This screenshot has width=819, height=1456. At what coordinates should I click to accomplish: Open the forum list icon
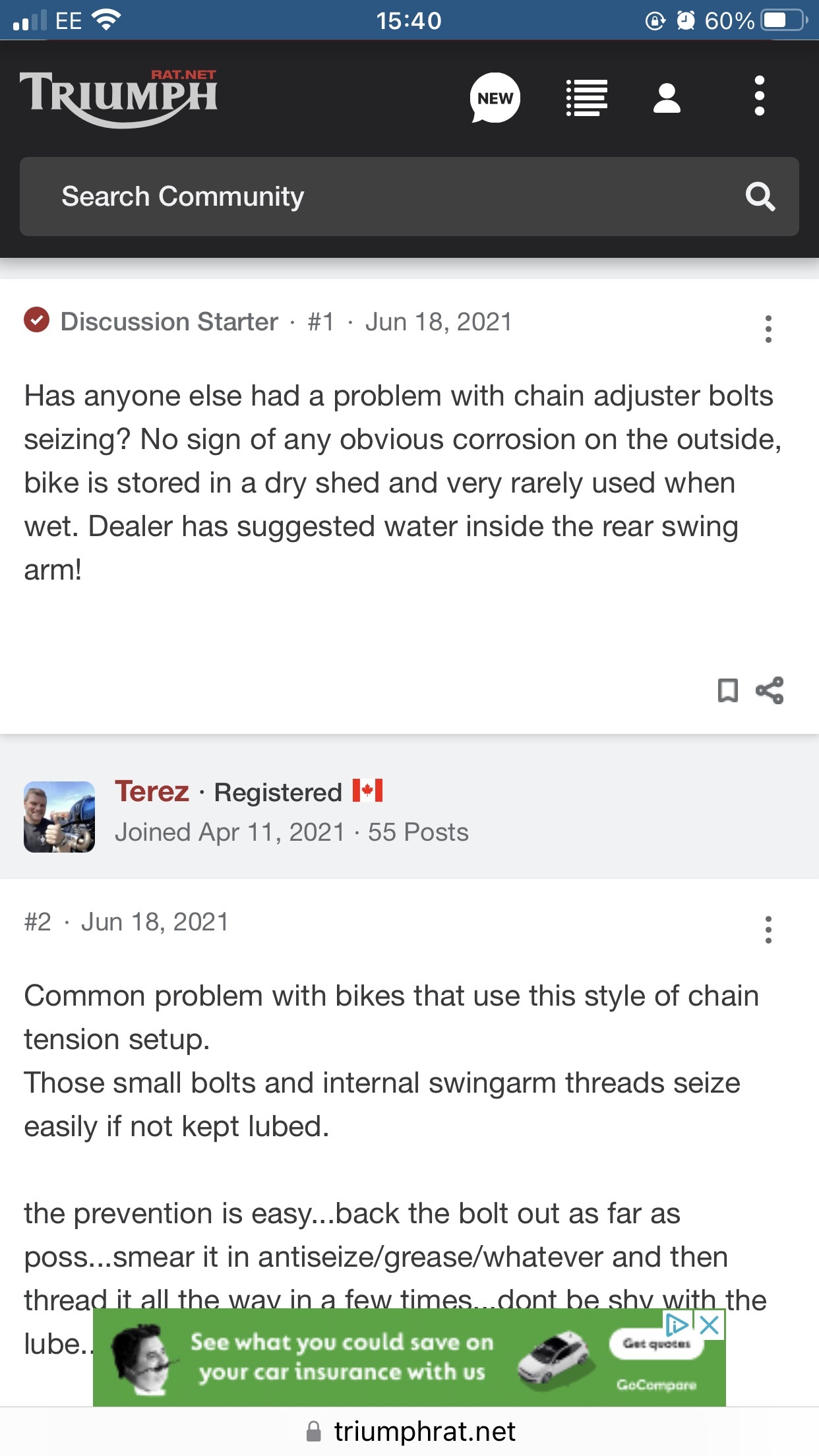[586, 98]
